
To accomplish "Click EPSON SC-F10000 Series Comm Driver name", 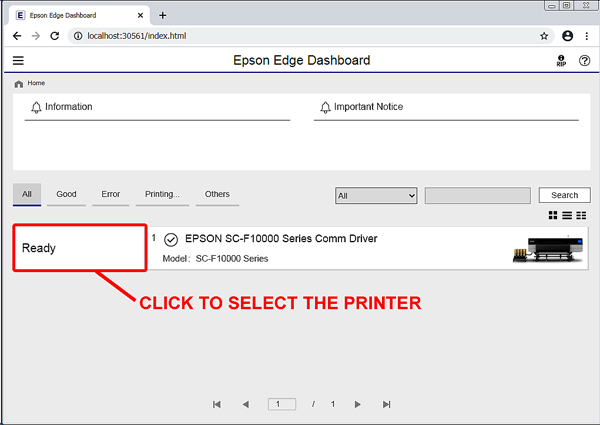I will (x=281, y=239).
